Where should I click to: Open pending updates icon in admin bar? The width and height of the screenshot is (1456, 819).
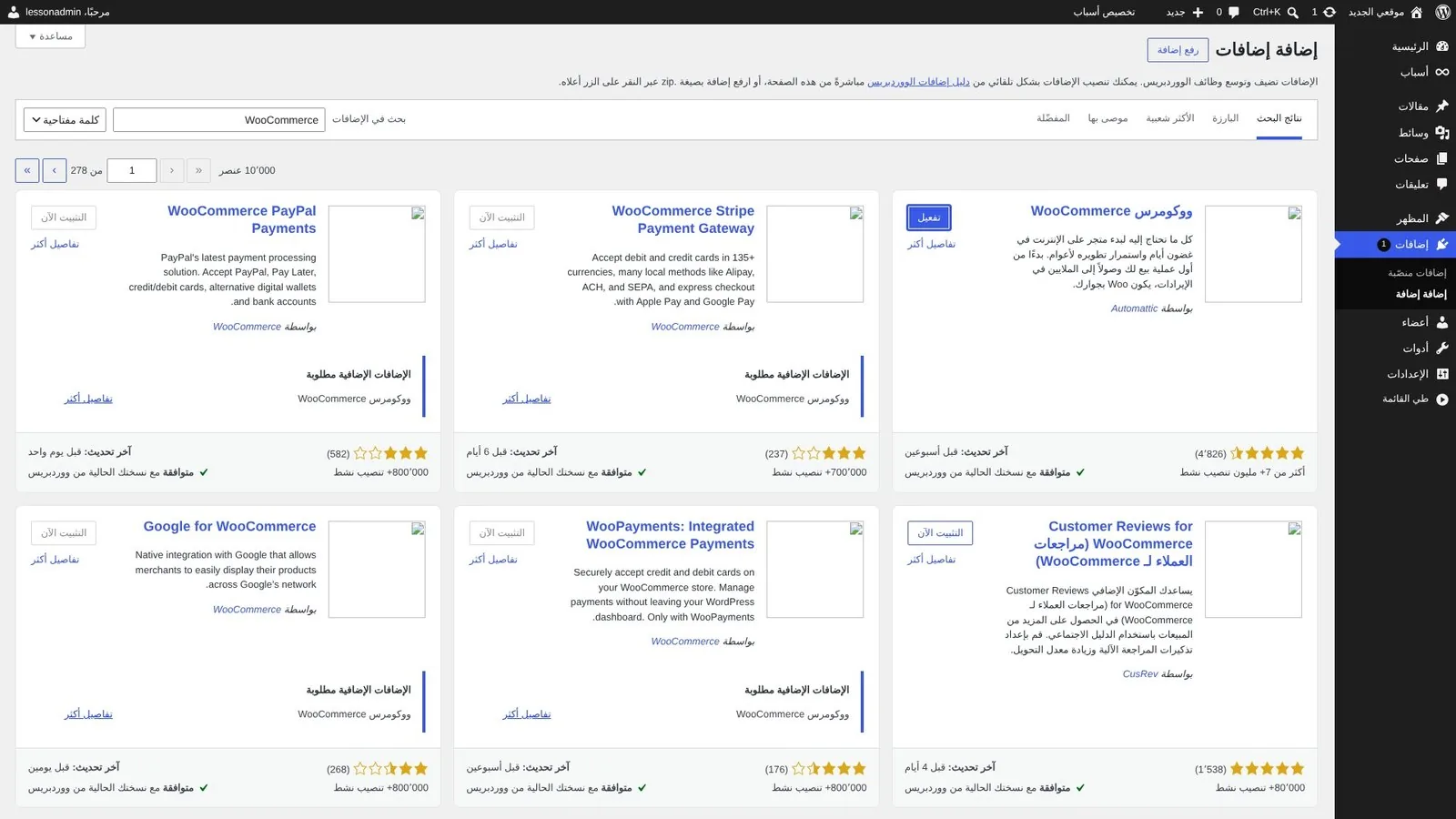[1330, 12]
